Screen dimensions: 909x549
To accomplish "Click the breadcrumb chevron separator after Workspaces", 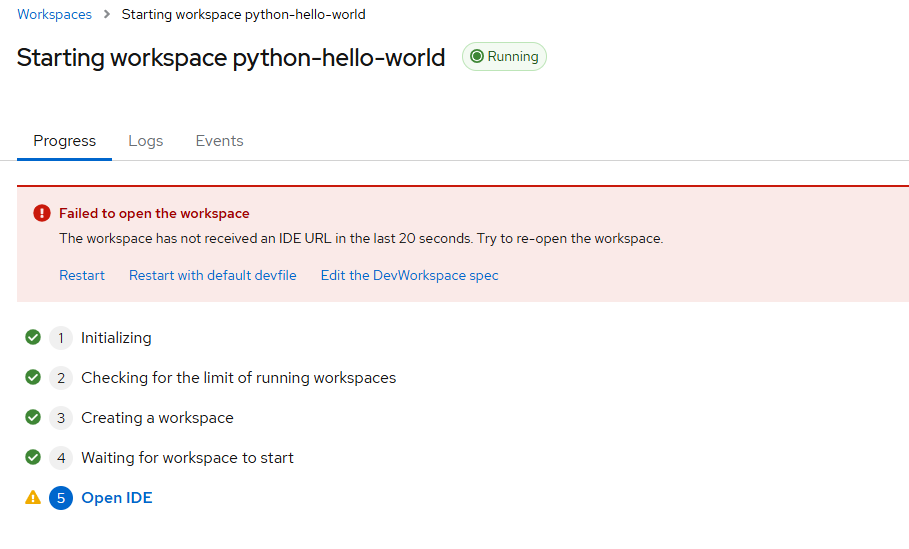I will [106, 15].
